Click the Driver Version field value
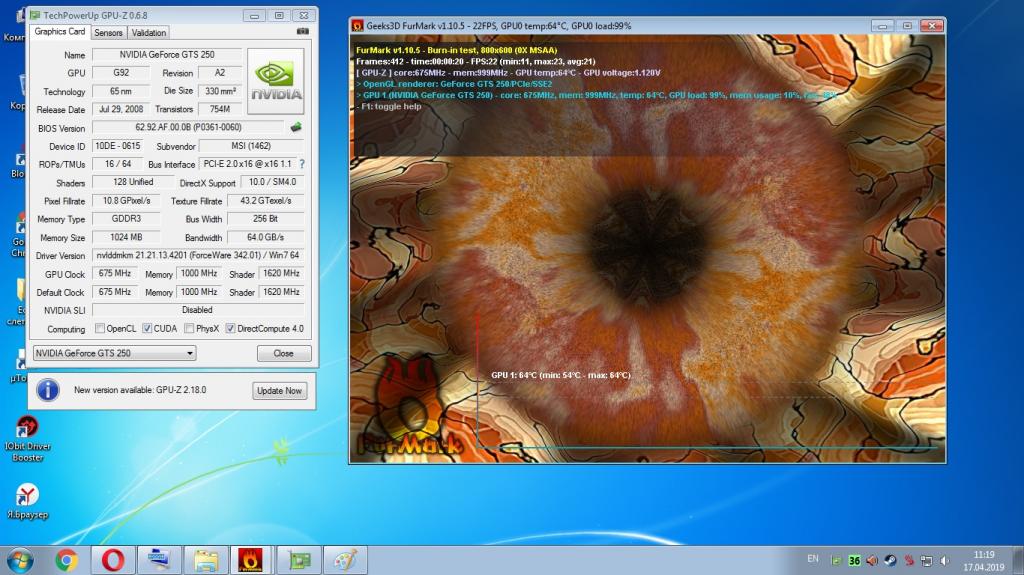This screenshot has width=1024, height=575. [198, 255]
